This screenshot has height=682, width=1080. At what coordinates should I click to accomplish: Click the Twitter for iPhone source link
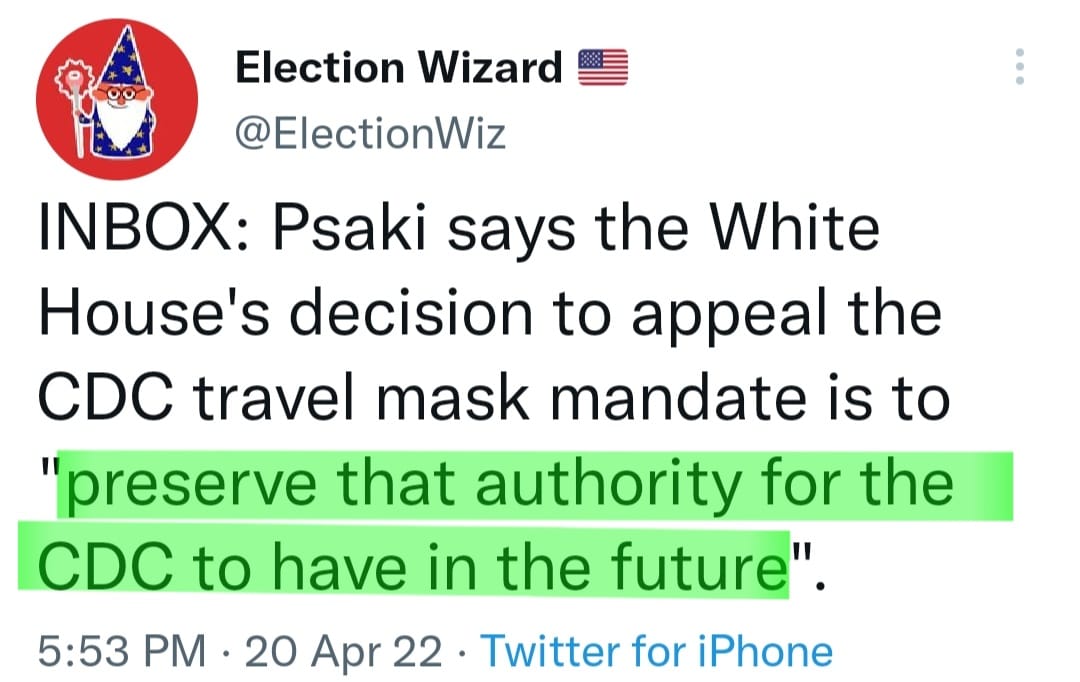657,652
